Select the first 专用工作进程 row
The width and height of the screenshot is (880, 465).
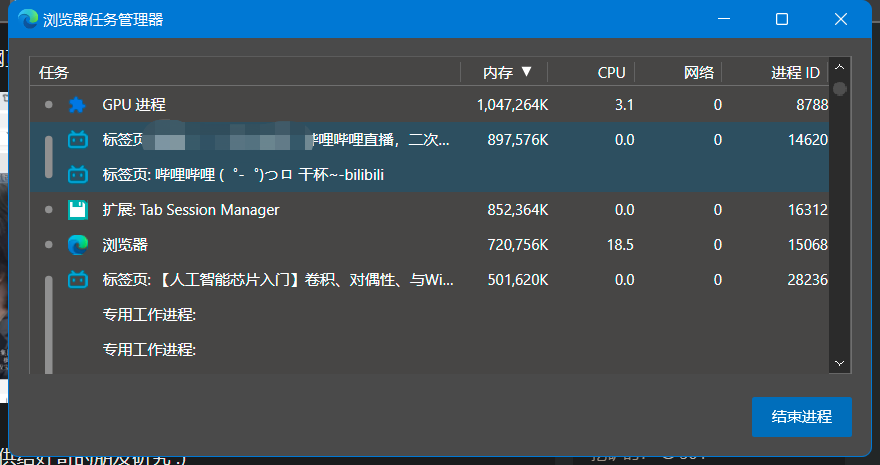click(429, 315)
